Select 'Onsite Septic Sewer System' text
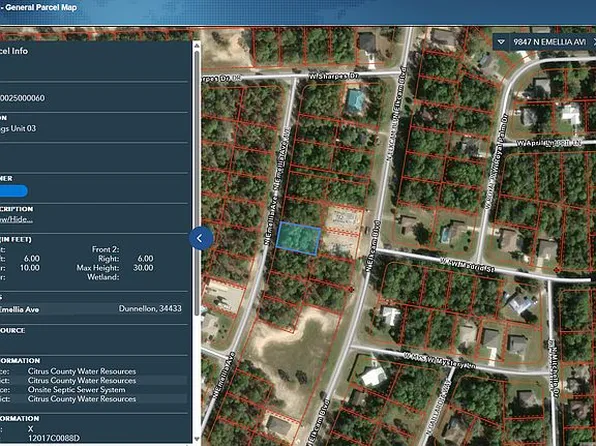The height and width of the screenshot is (446, 596). [76, 390]
